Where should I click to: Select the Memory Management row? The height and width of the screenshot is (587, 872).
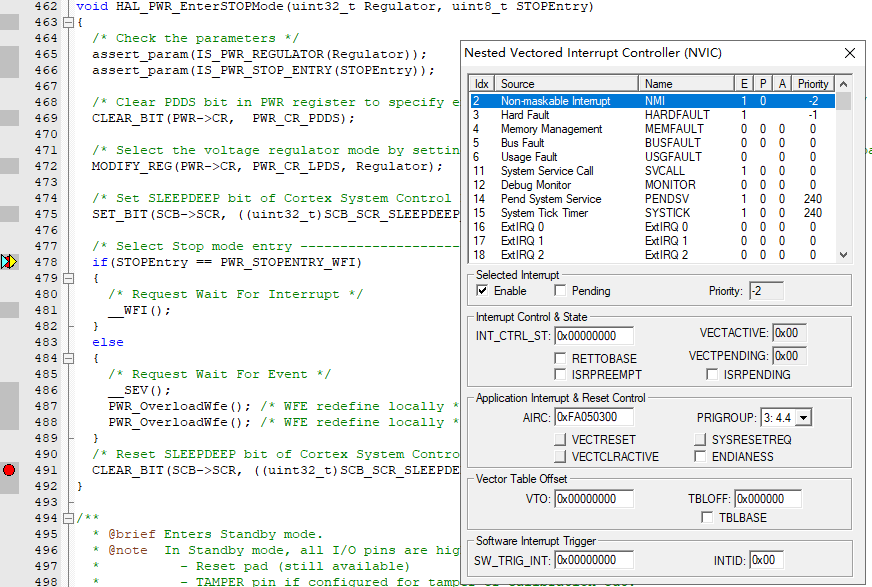click(652, 129)
